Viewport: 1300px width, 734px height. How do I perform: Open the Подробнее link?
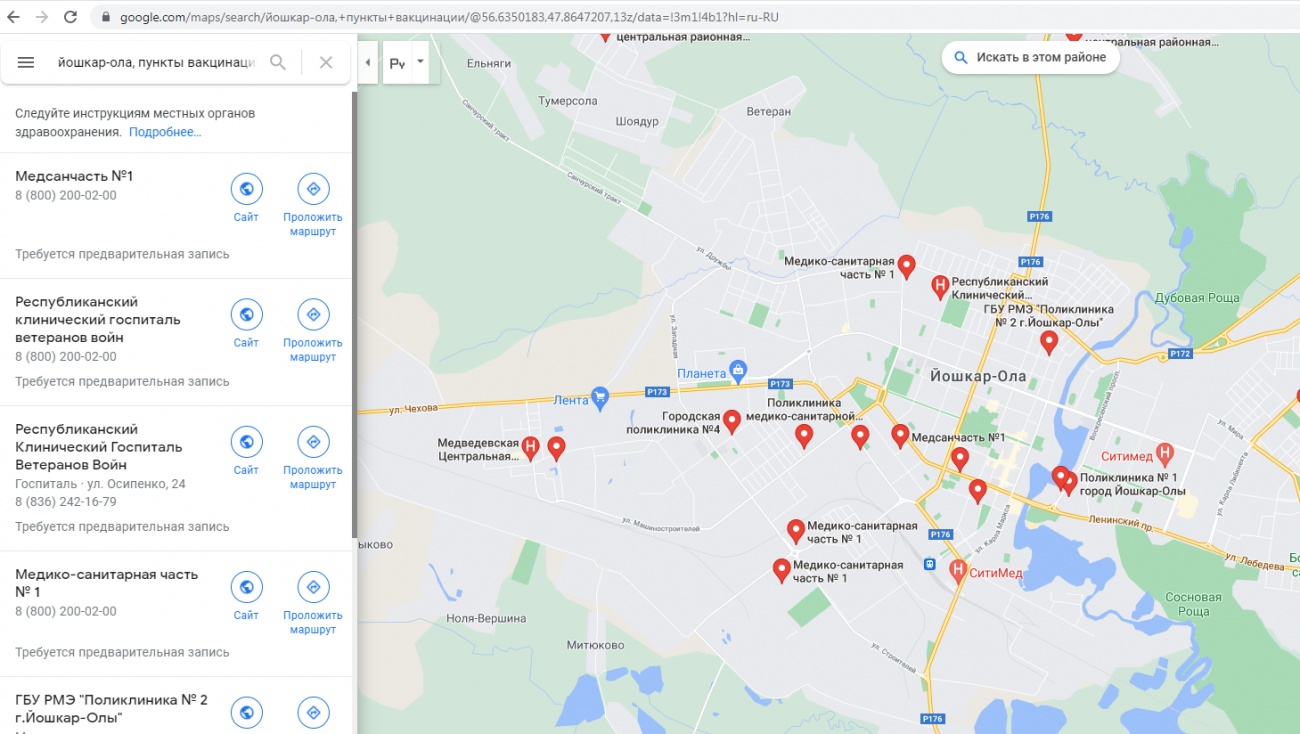pyautogui.click(x=165, y=132)
